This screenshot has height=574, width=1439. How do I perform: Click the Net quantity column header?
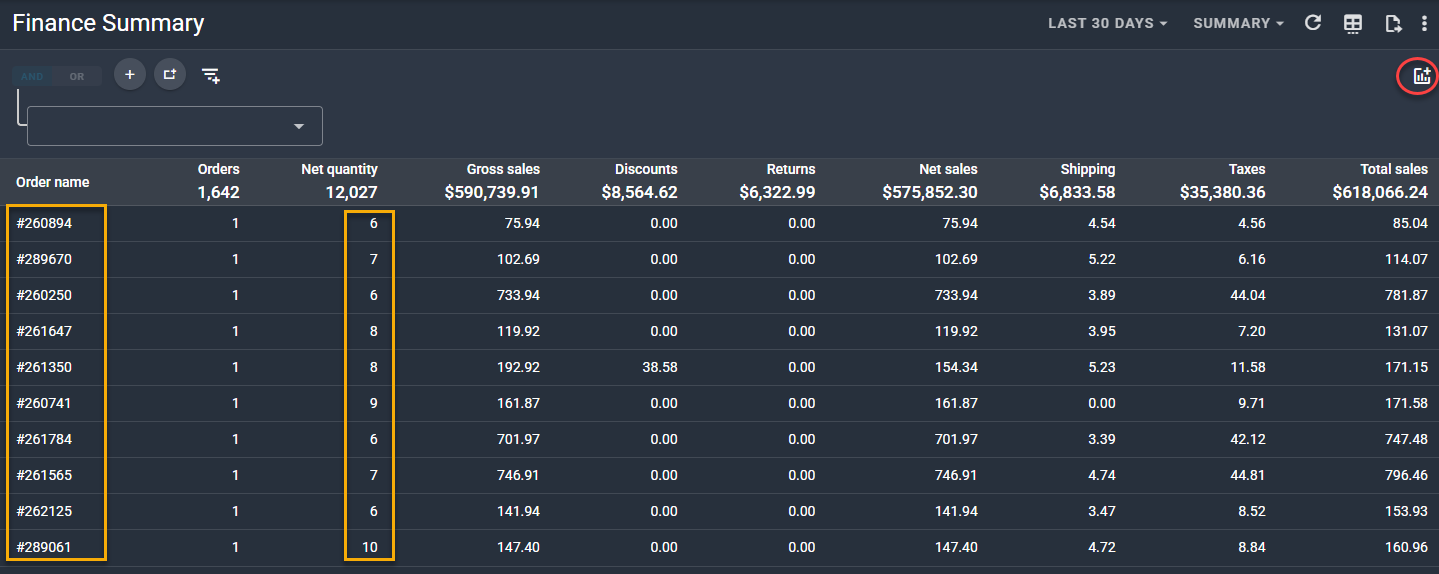point(339,169)
